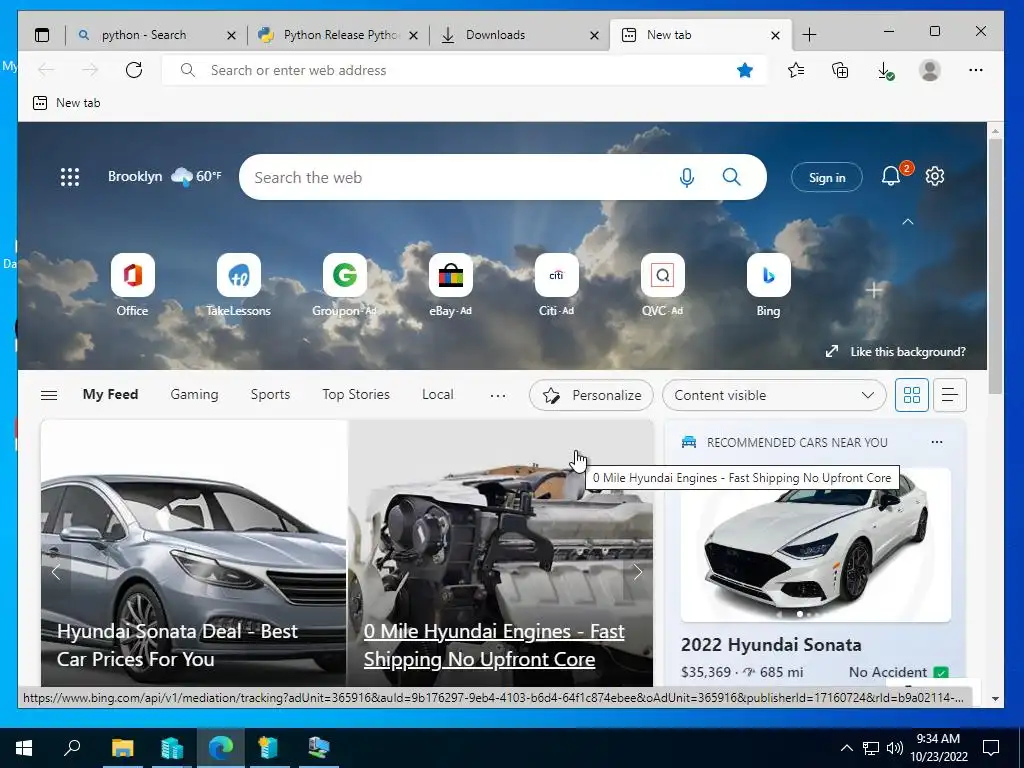
Task: Click the web search magnifier icon
Action: [731, 177]
